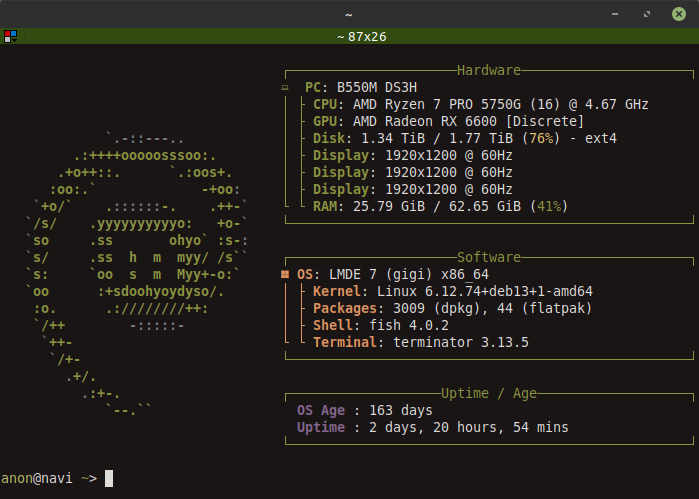The width and height of the screenshot is (699, 499).
Task: Click the Disk line '1.34 TiB / 1.77 TiB'
Action: point(437,138)
